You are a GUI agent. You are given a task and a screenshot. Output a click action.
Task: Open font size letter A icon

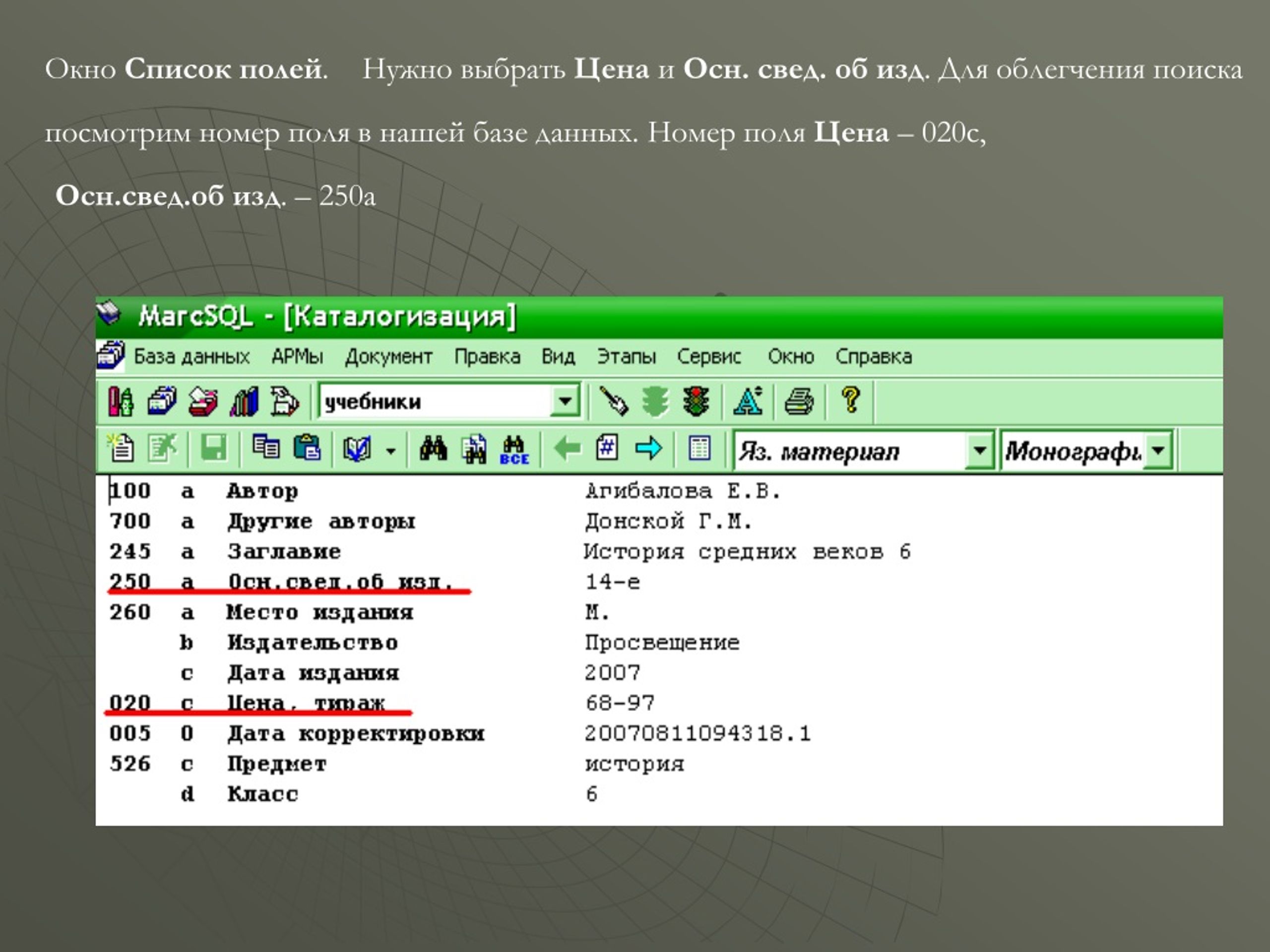[748, 401]
